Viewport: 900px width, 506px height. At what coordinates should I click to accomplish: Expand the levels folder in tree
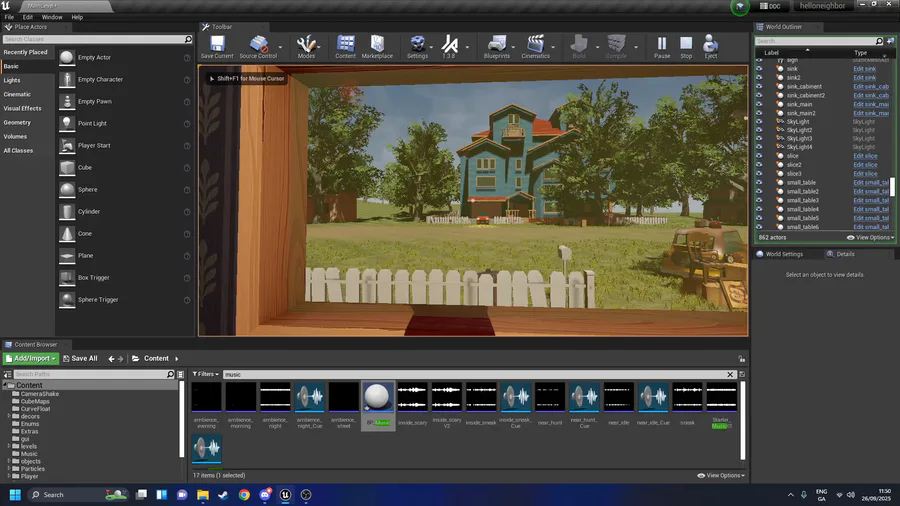9,446
